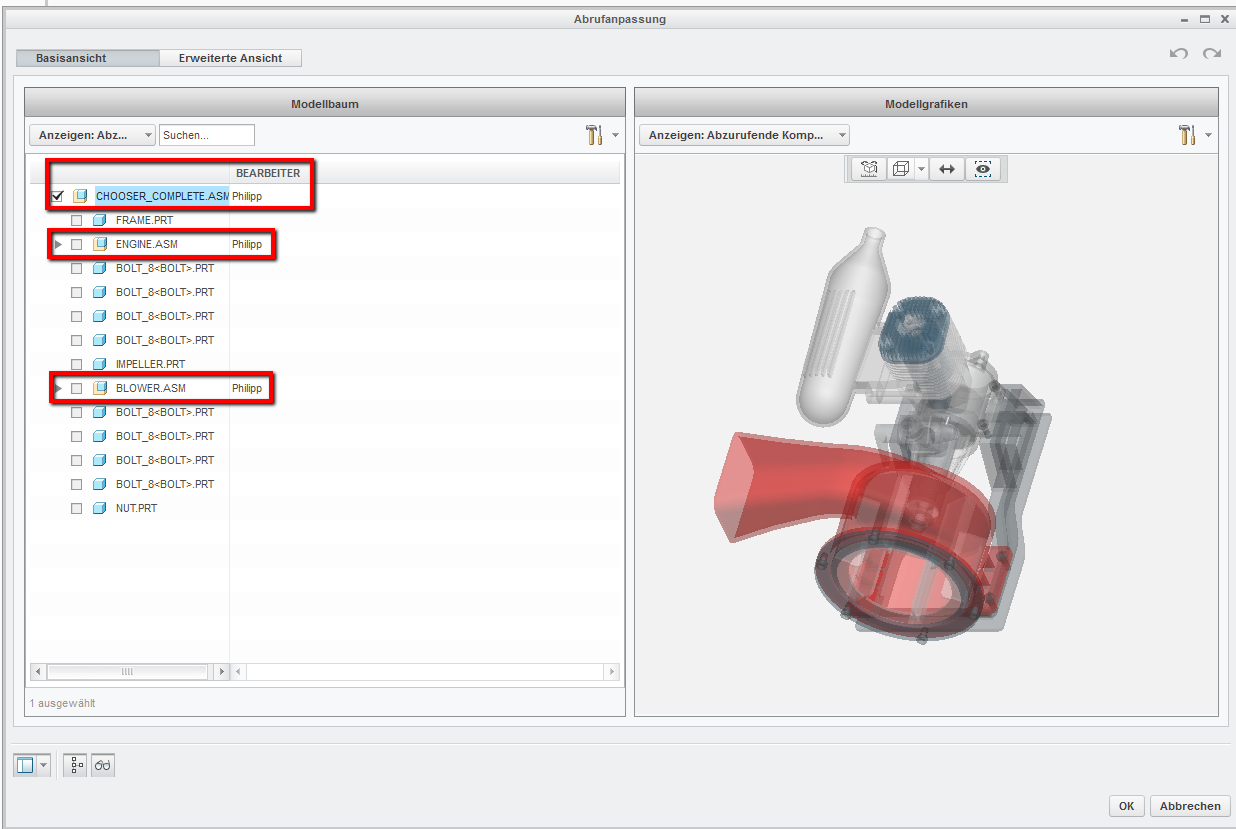Open Modellgrafiken settings hammer icon
The width and height of the screenshot is (1236, 829).
point(1187,135)
